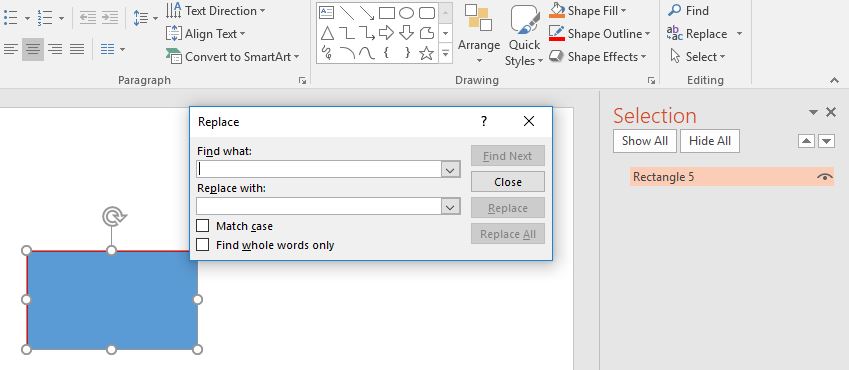The image size is (849, 370).
Task: Collapse the ribbon
Action: 834,81
